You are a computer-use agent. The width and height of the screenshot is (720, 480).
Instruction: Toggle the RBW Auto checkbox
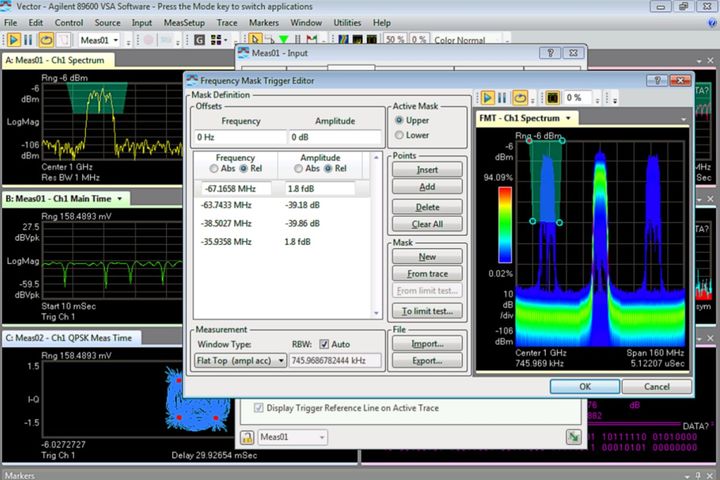(x=324, y=343)
